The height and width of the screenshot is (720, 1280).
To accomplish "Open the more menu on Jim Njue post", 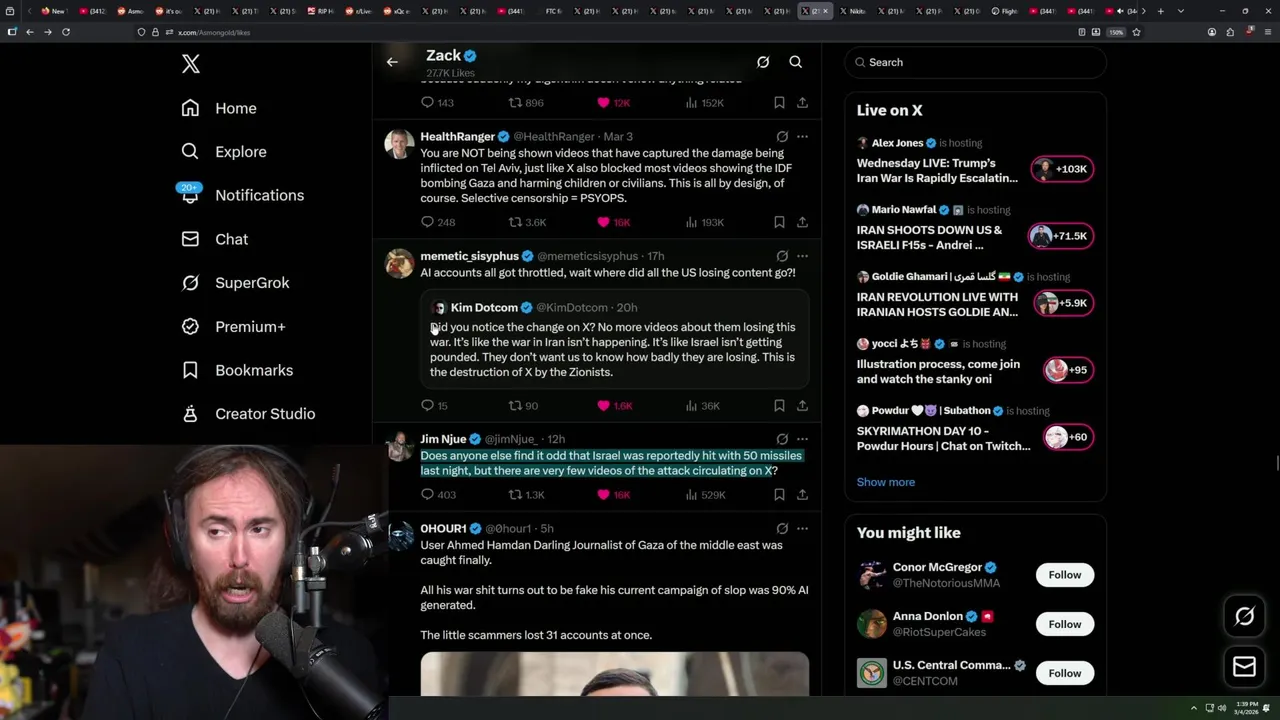I will tap(802, 439).
